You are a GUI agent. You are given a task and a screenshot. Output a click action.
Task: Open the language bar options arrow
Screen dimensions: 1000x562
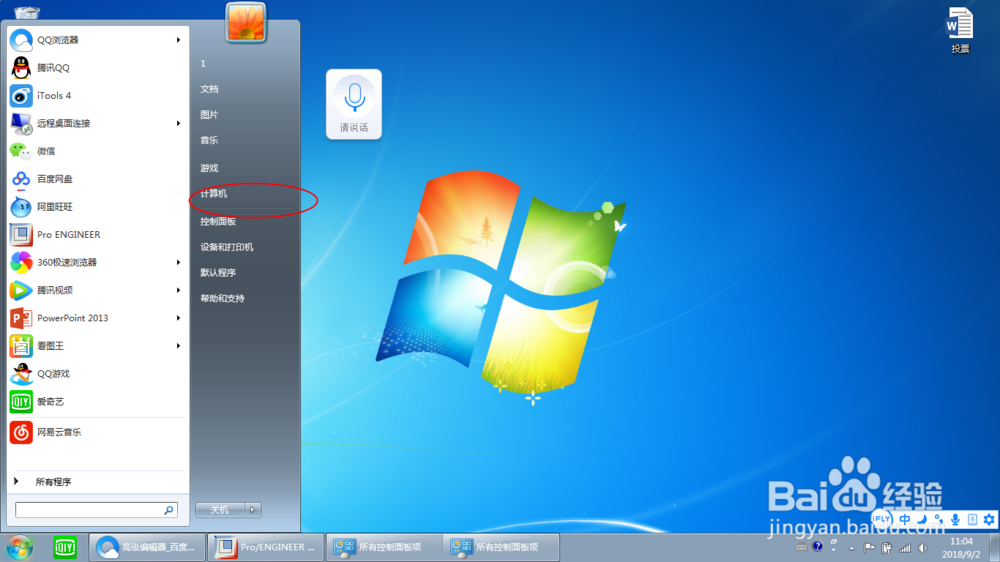coord(834,550)
